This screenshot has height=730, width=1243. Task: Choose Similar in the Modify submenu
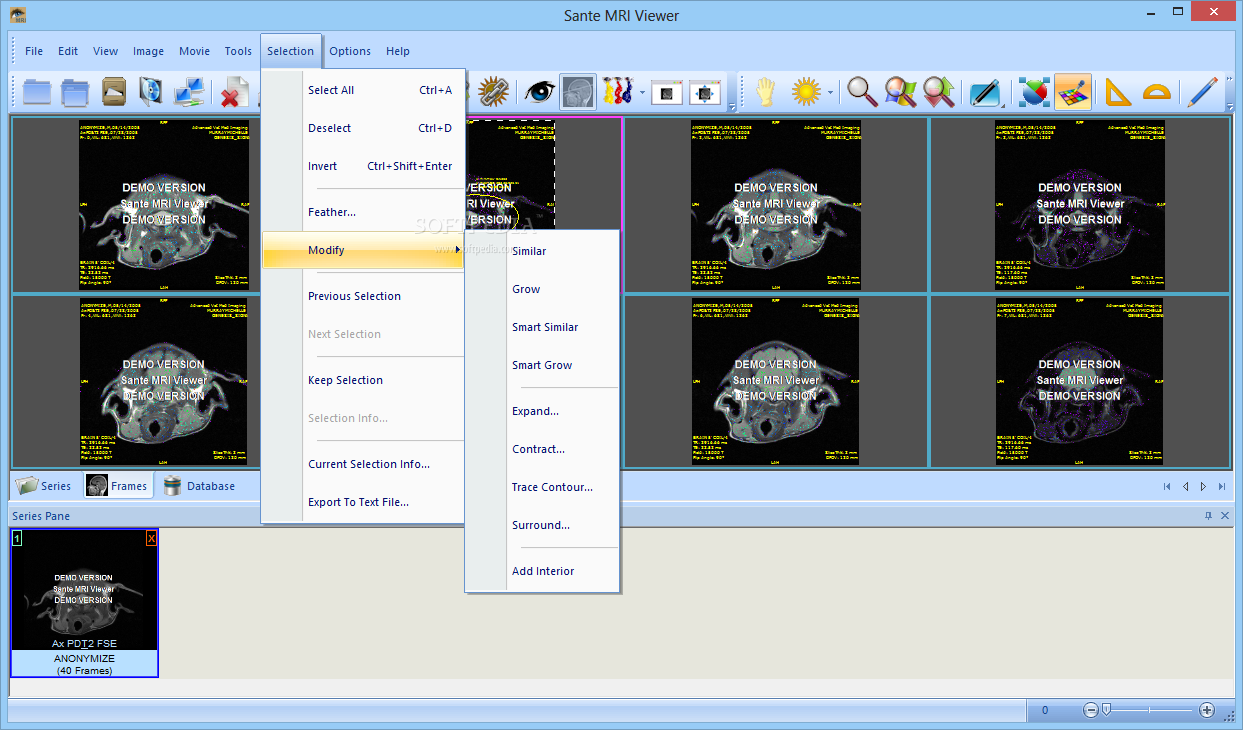pyautogui.click(x=543, y=251)
